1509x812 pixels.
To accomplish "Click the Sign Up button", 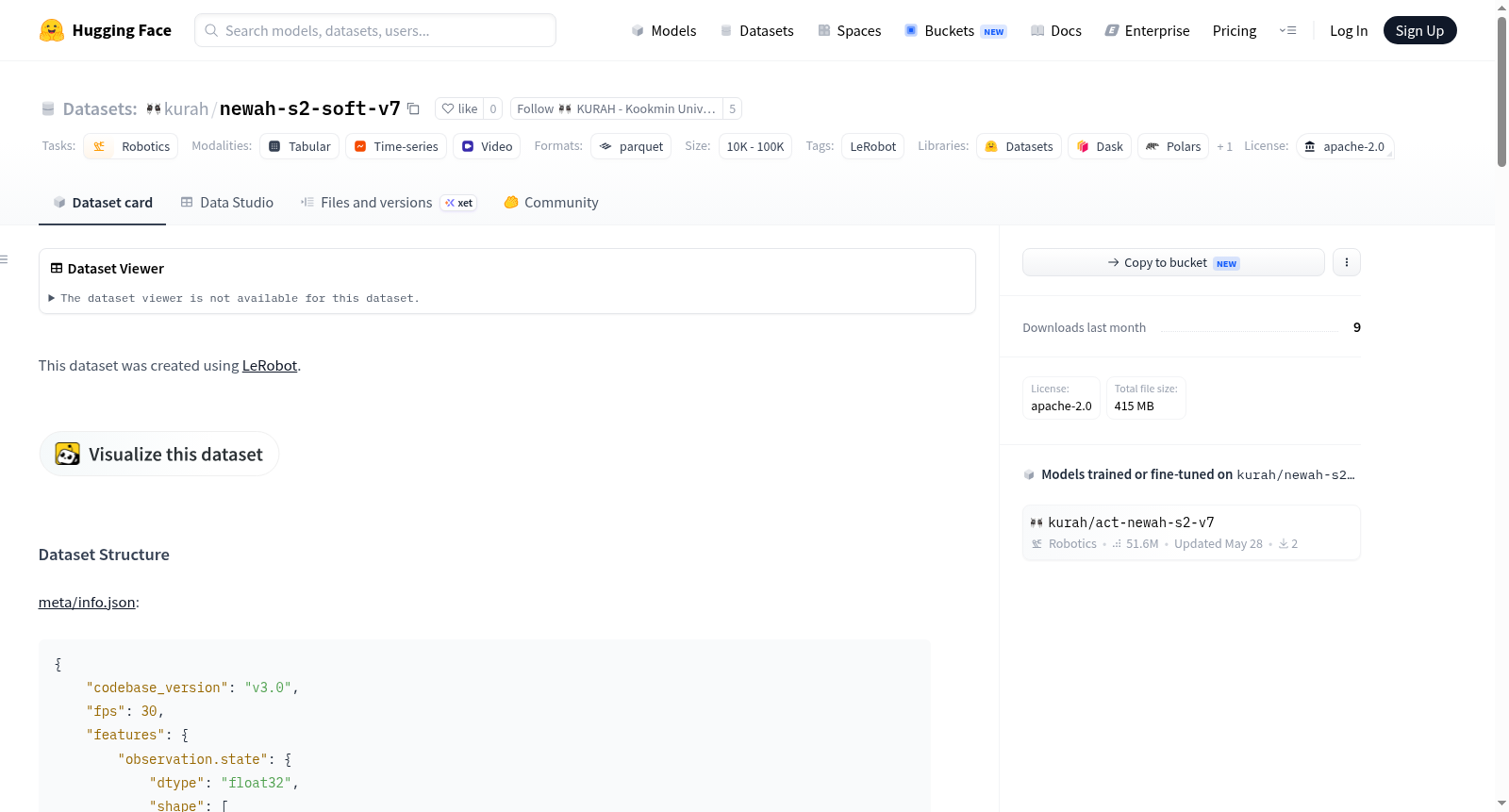I will [1419, 30].
